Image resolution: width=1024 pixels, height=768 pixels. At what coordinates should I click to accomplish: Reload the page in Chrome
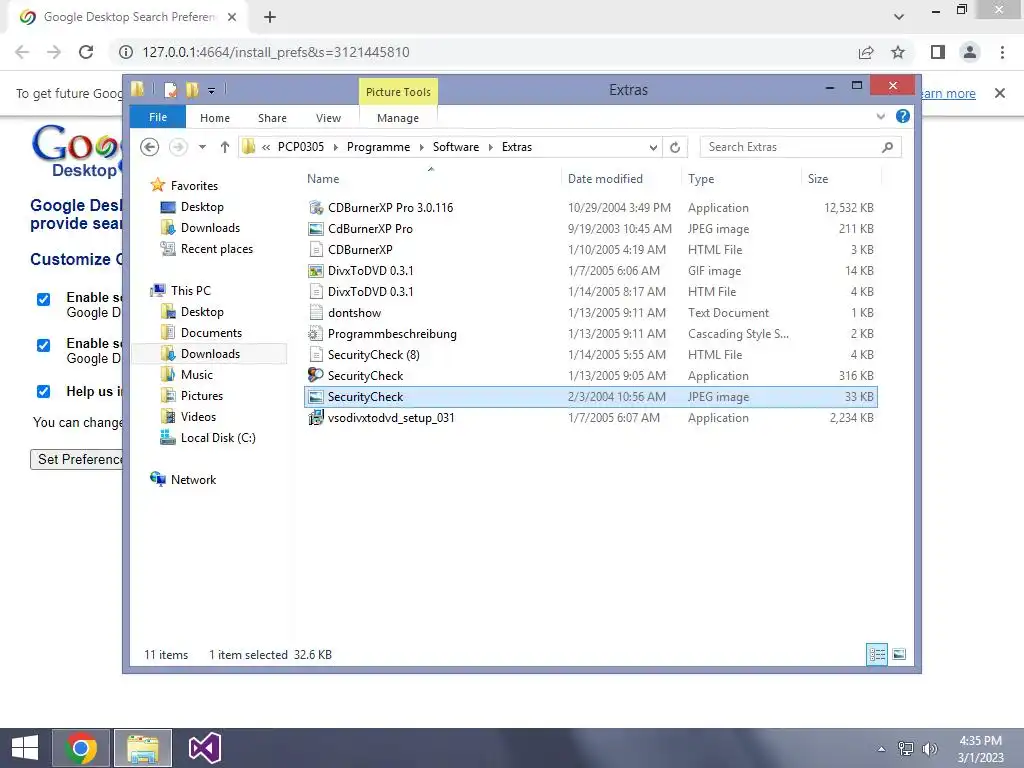(x=86, y=52)
